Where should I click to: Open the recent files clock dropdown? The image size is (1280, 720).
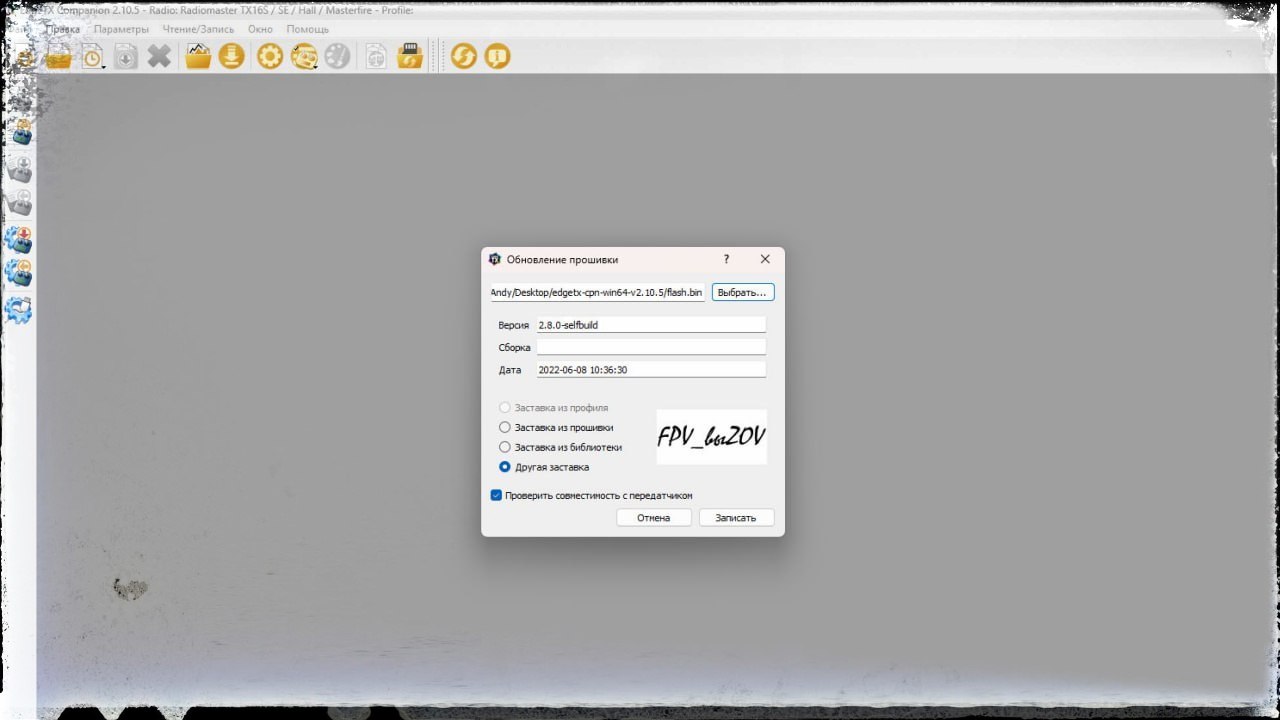point(93,57)
